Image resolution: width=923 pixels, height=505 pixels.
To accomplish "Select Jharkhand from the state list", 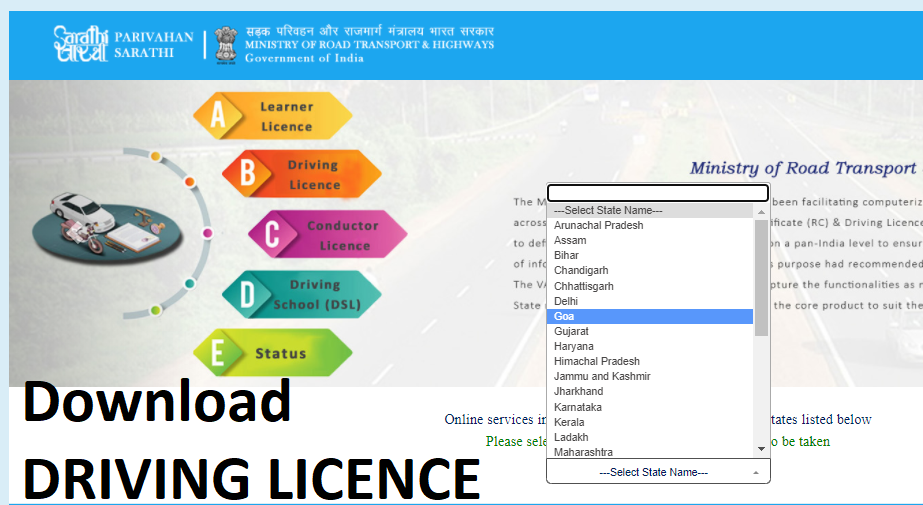I will click(650, 391).
